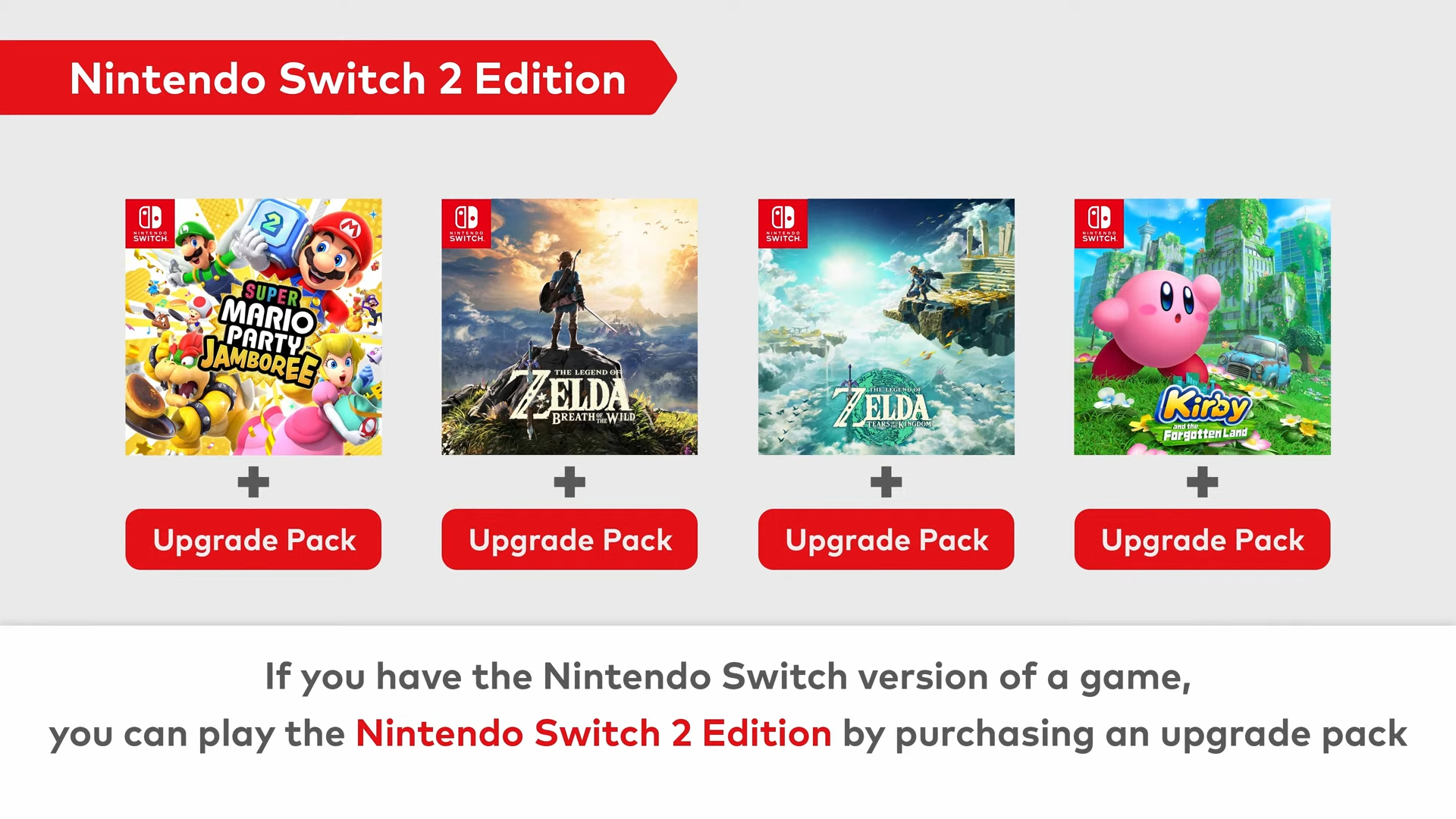Click the Switch logo on Breath of the Wild cover
This screenshot has width=1456, height=819.
pyautogui.click(x=466, y=224)
